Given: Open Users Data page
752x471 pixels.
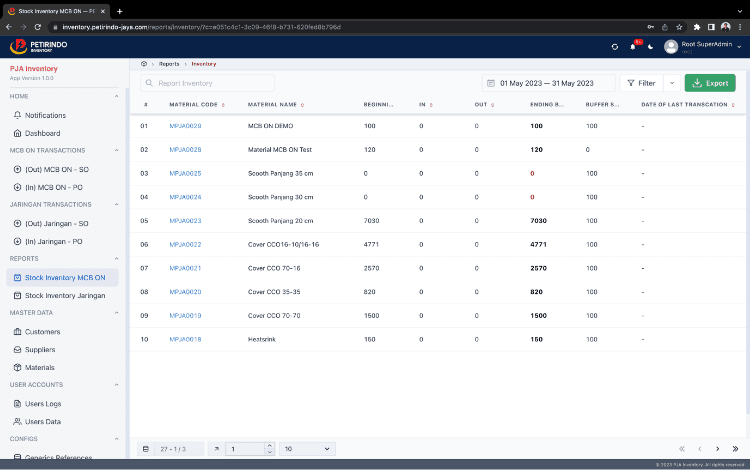Looking at the screenshot, I should coord(43,422).
